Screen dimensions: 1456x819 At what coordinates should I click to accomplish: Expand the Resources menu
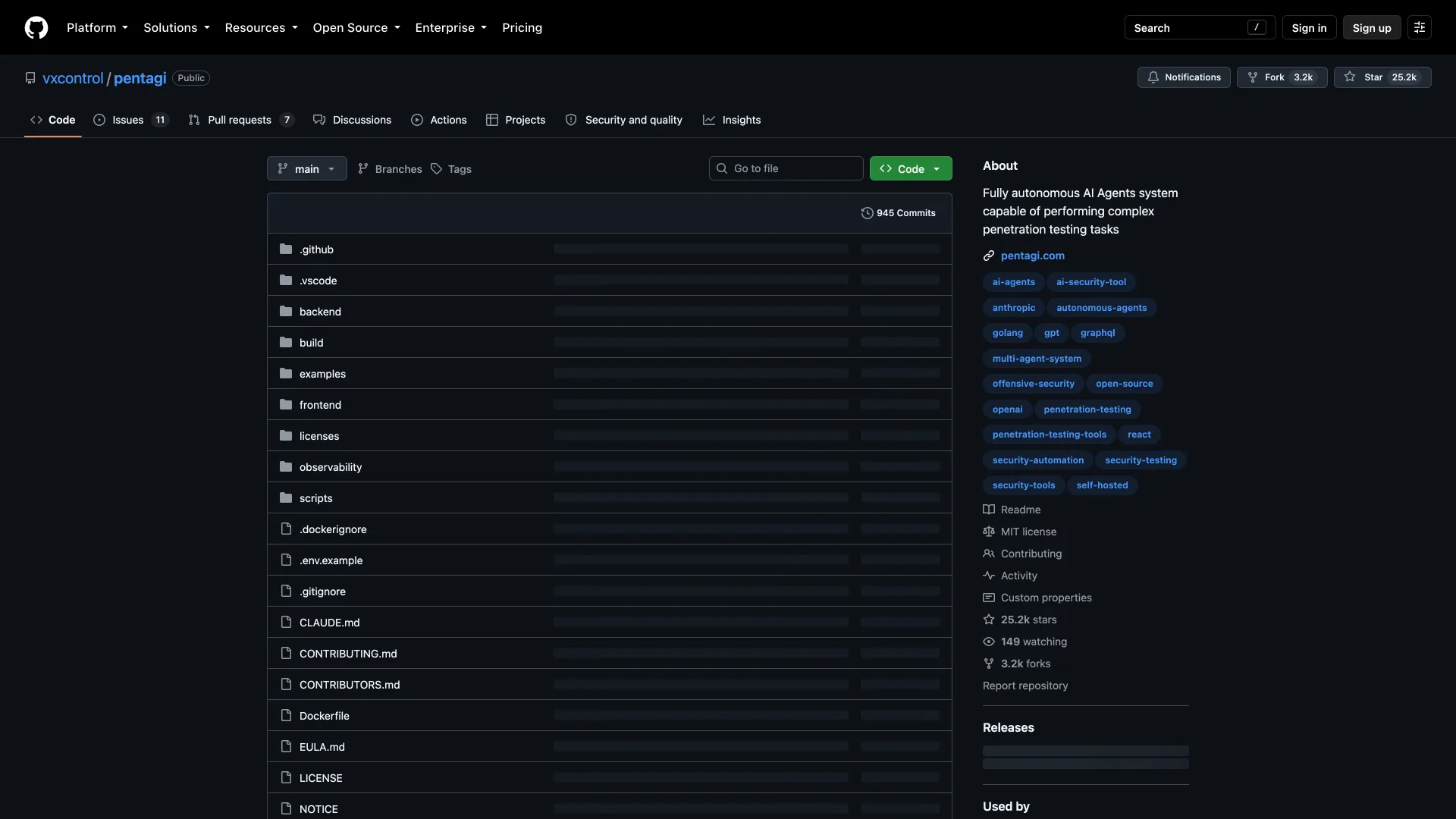[261, 27]
